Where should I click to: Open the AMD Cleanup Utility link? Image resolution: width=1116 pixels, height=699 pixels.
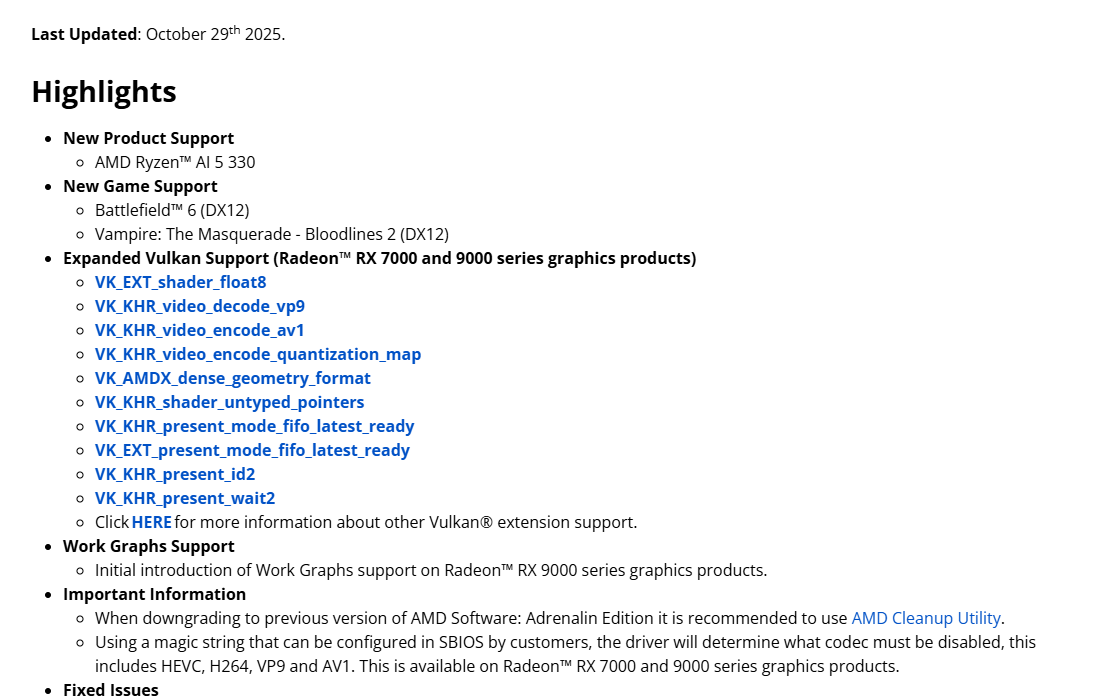[925, 618]
